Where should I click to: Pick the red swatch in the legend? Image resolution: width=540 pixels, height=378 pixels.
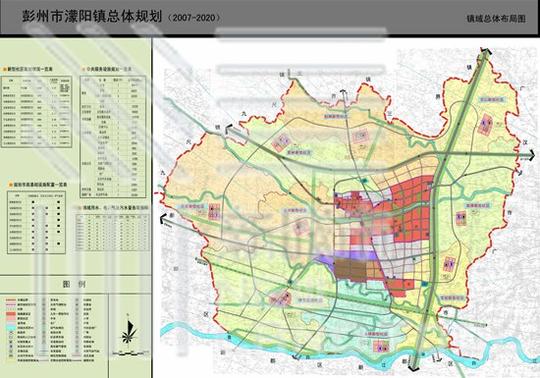pyautogui.click(x=11, y=314)
